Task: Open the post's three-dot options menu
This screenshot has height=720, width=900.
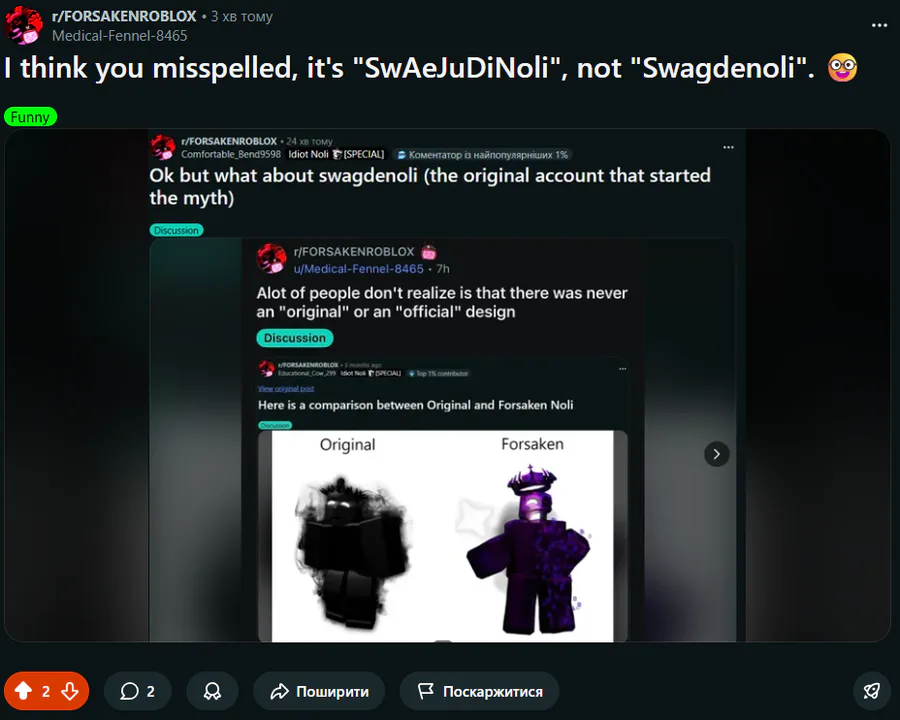Action: pyautogui.click(x=879, y=25)
